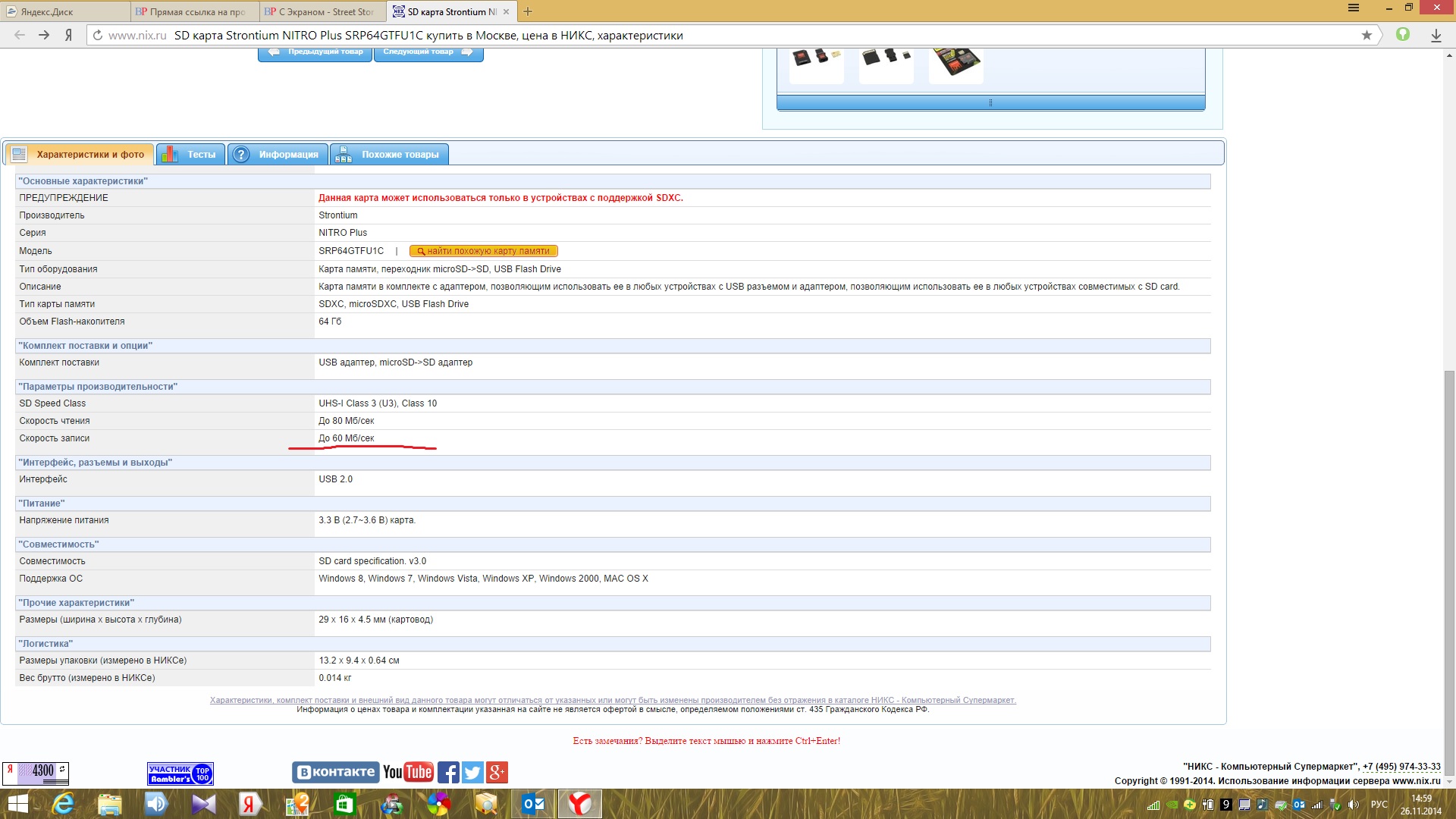The image size is (1456, 819).
Task: Click the Yandex home Я icon
Action: [x=68, y=35]
